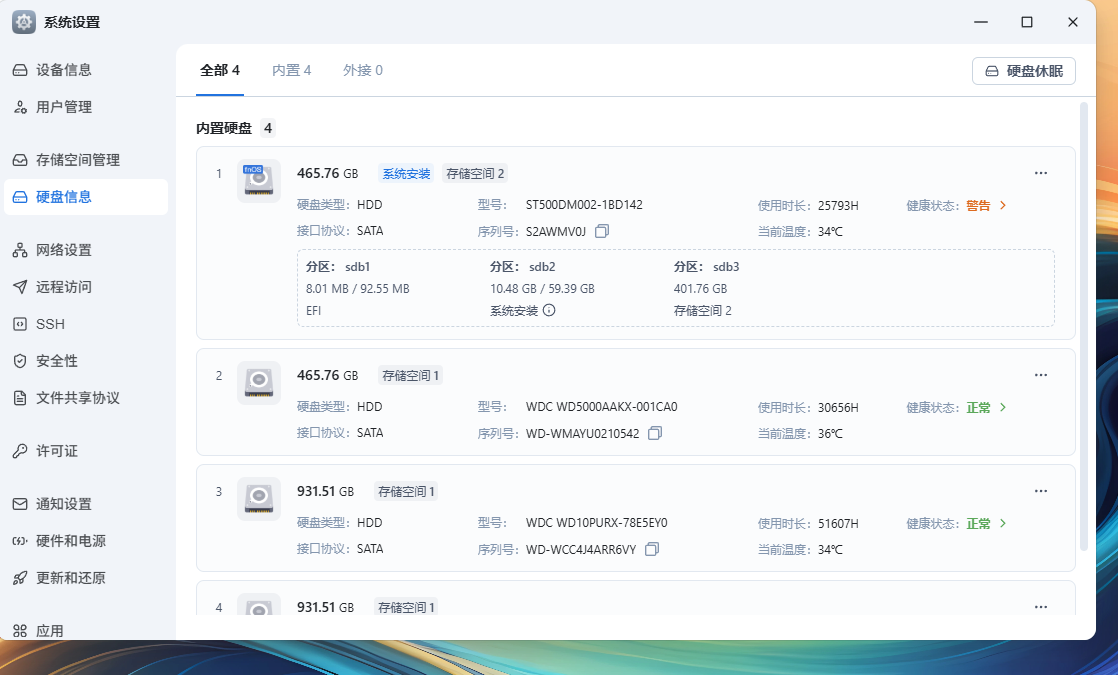Switch to the 外接 0 tab
The width and height of the screenshot is (1118, 675).
point(362,70)
